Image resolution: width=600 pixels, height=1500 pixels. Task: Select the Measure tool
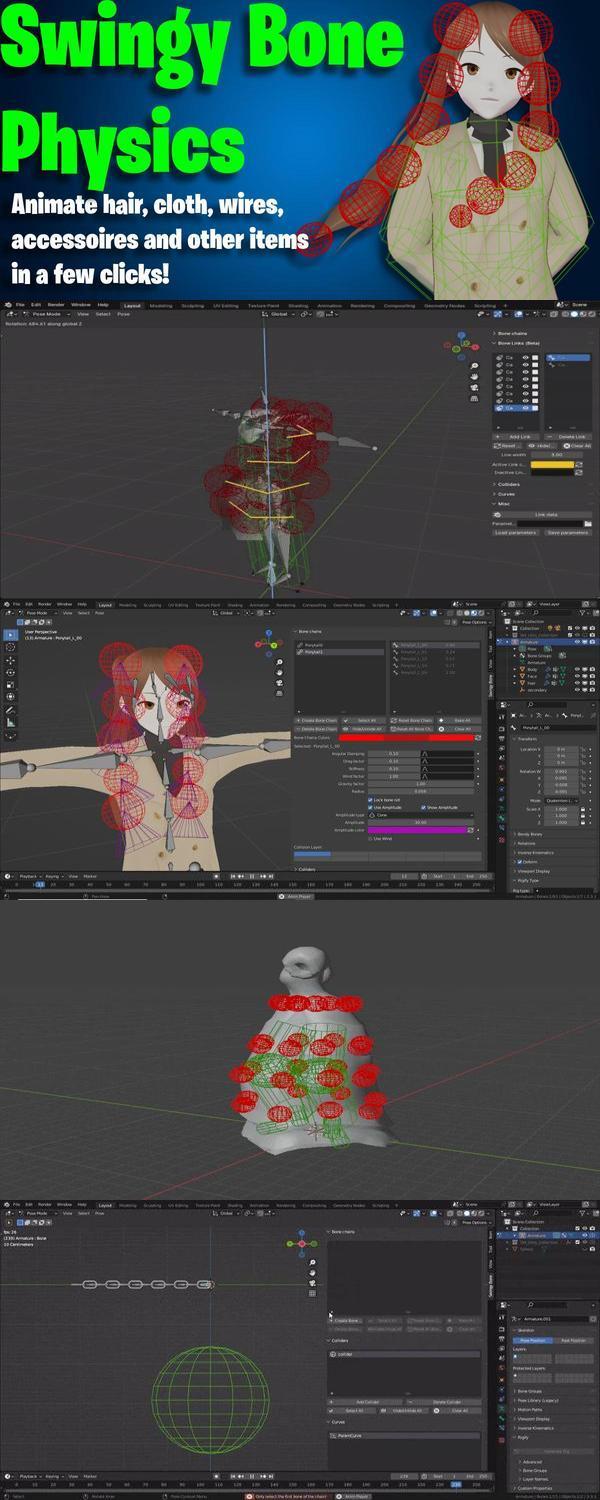[x=10, y=721]
